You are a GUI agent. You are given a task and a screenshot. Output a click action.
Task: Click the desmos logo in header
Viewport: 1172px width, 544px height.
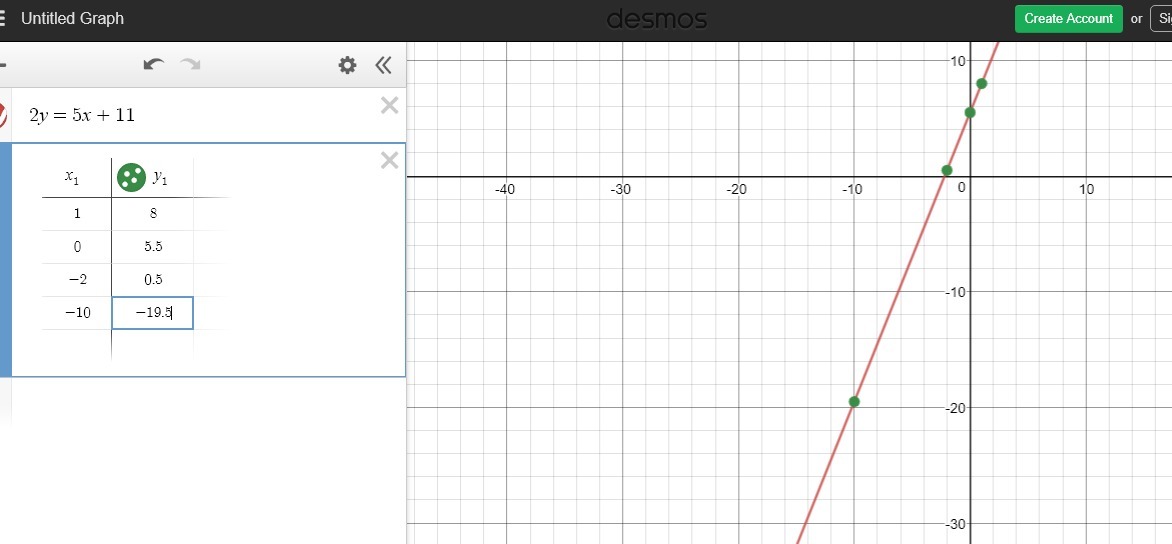tap(657, 19)
